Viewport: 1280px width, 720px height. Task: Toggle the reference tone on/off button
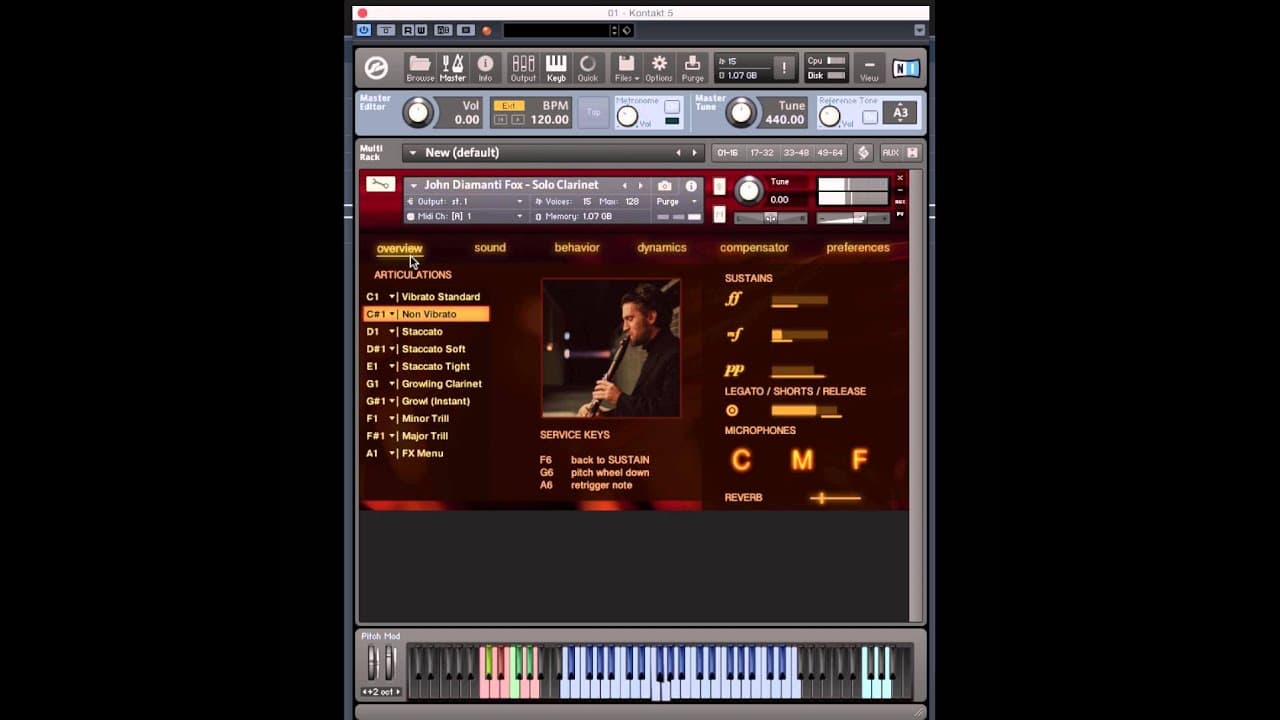click(x=870, y=117)
